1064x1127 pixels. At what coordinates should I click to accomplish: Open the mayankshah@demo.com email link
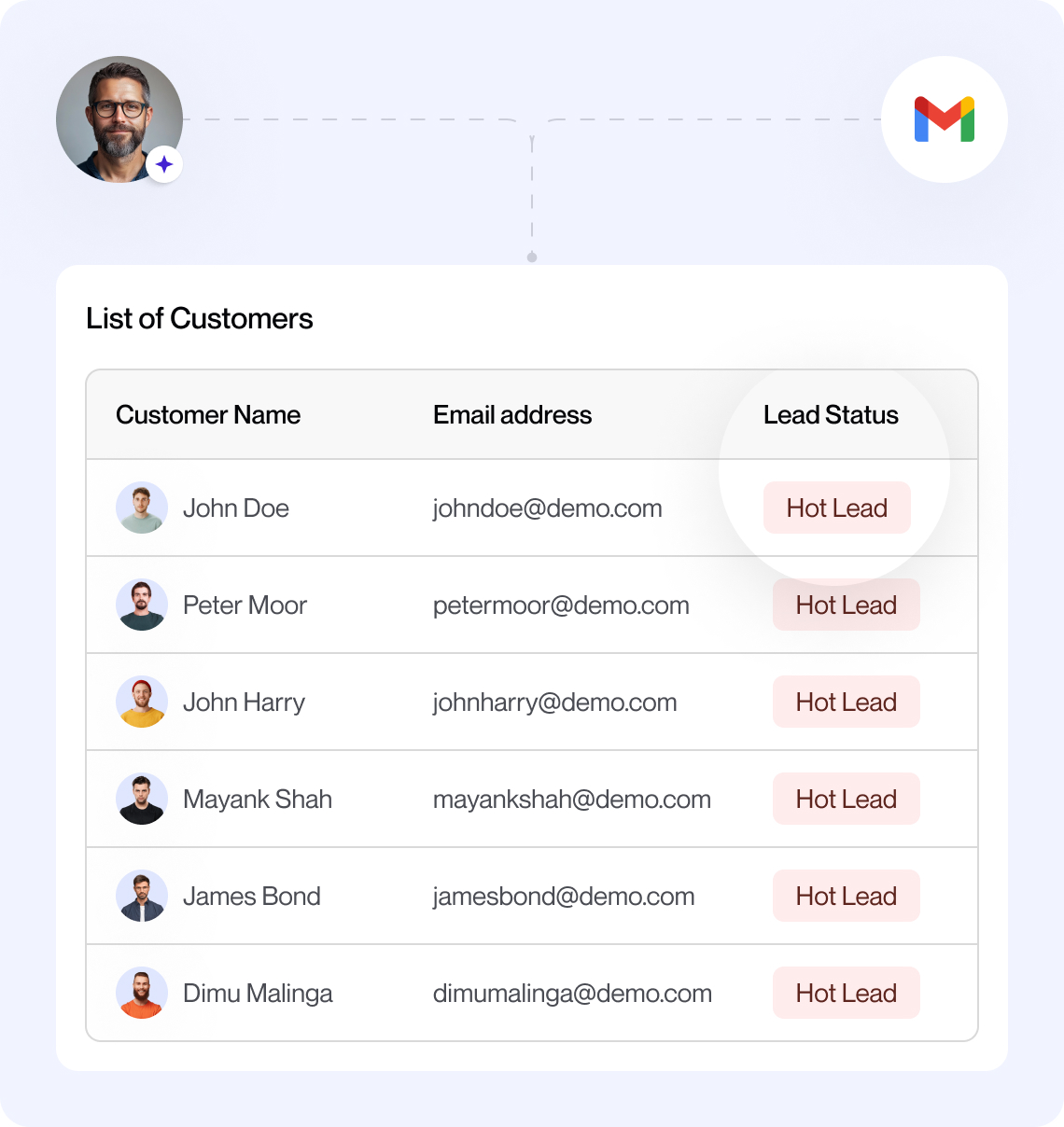click(572, 800)
